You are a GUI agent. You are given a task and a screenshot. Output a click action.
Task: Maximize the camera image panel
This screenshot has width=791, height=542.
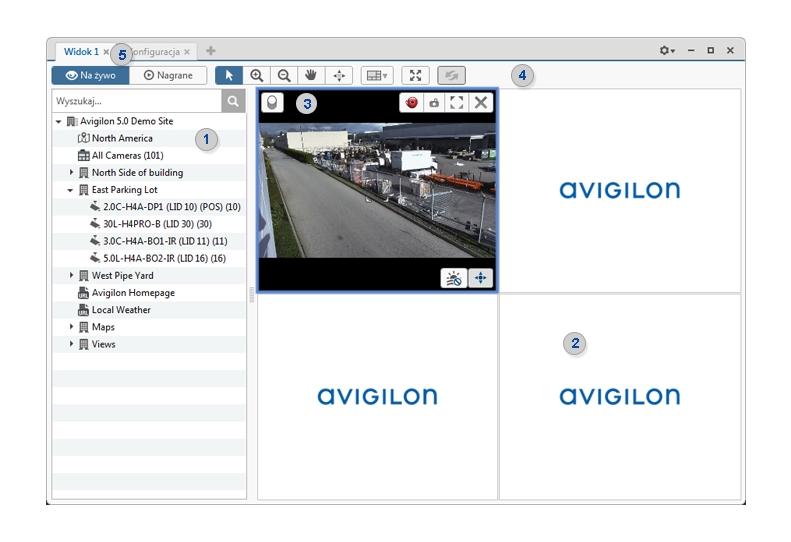click(457, 102)
